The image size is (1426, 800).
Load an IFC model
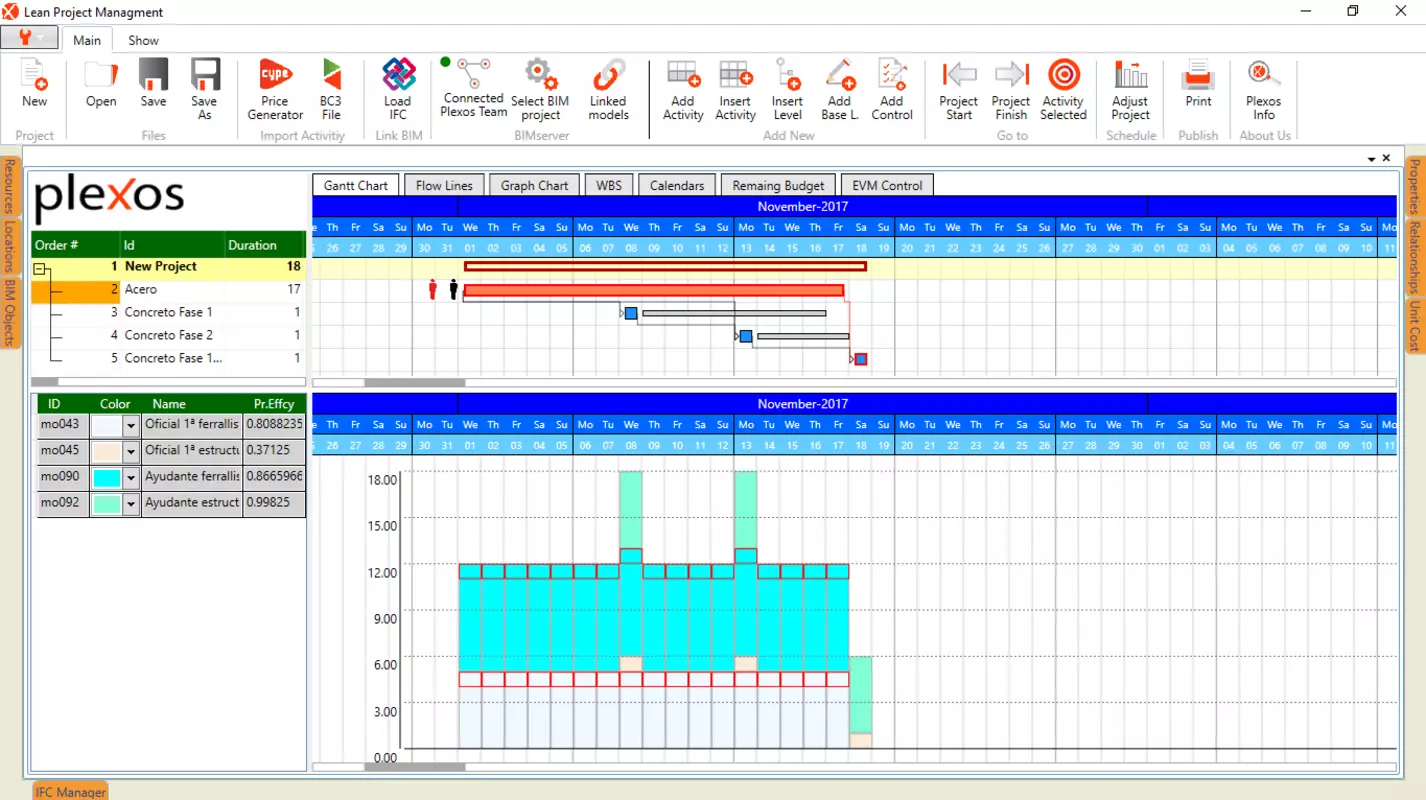coord(398,90)
